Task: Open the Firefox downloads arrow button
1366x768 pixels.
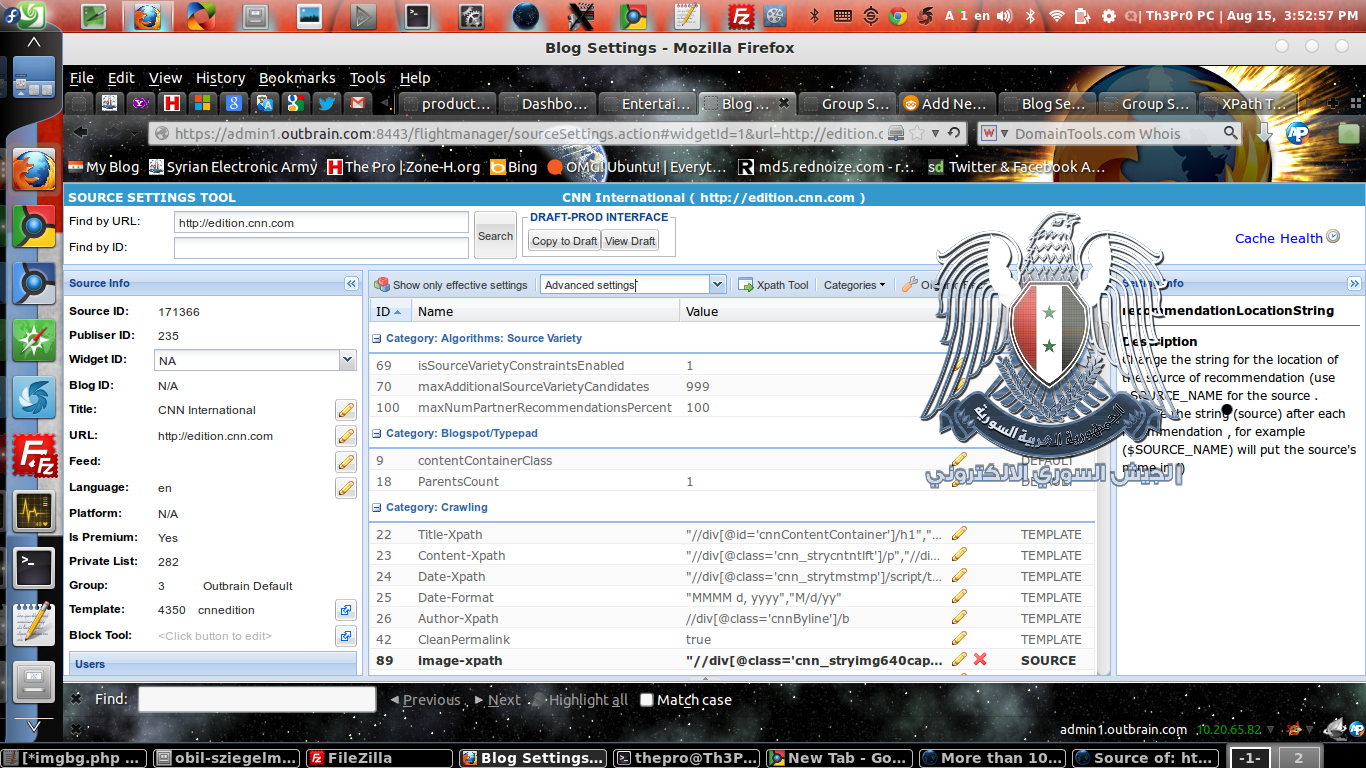Action: click(1265, 133)
